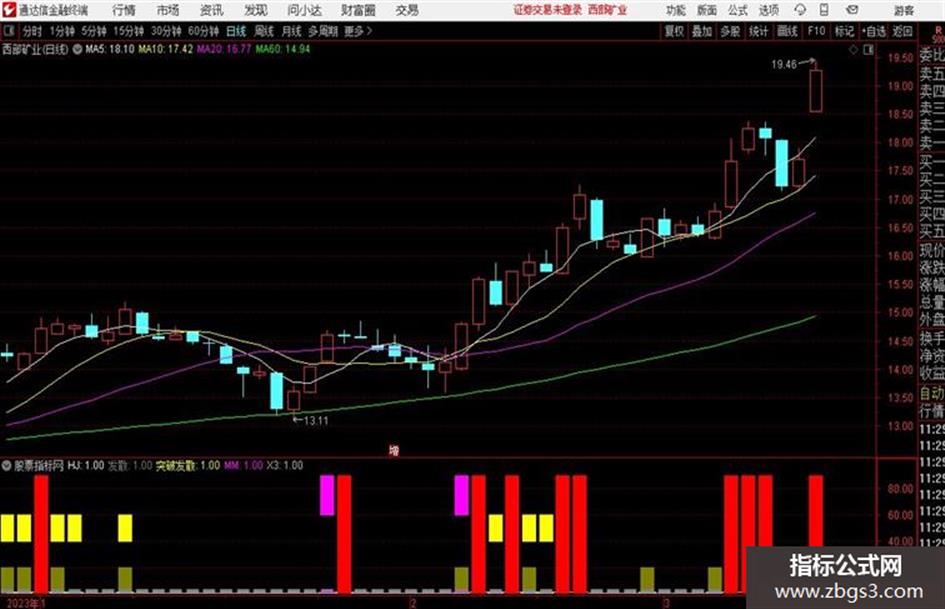Click the MM: 1.00 indicator value
The width and height of the screenshot is (945, 609).
(243, 465)
